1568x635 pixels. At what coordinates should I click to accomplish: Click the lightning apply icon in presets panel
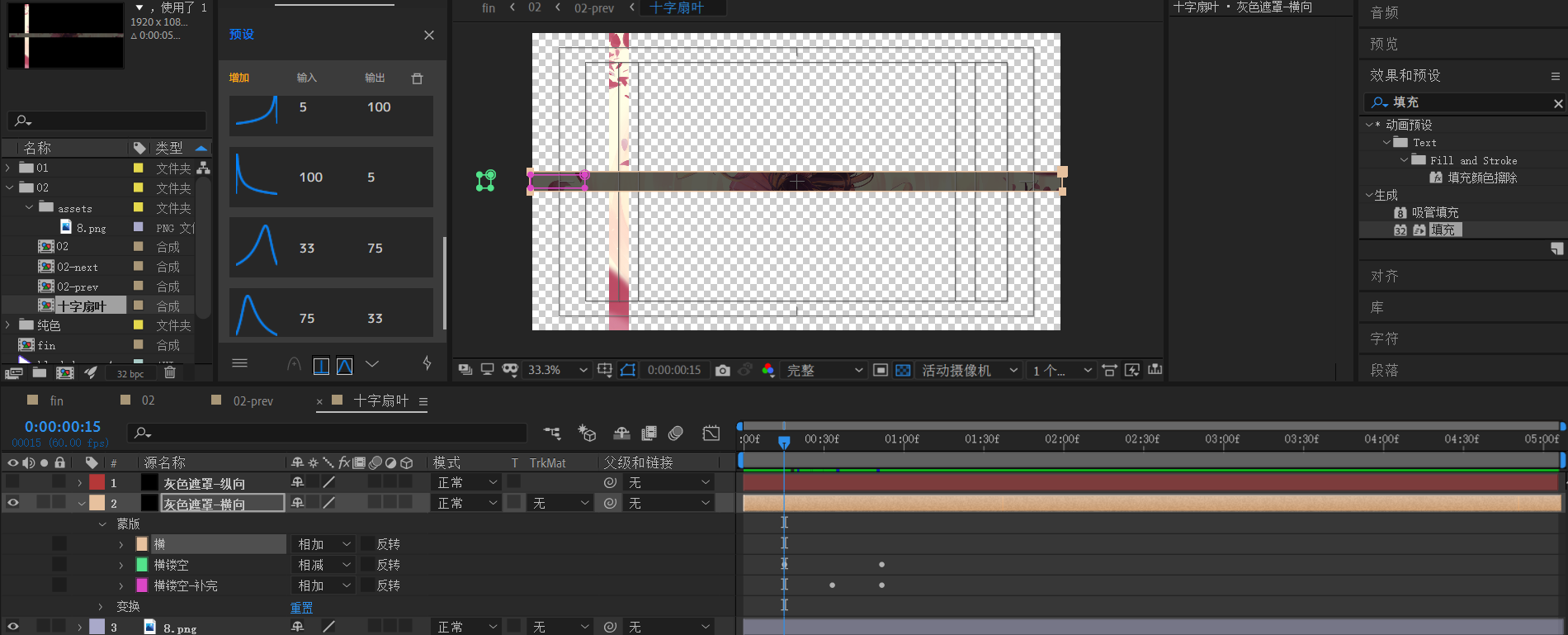(x=427, y=363)
